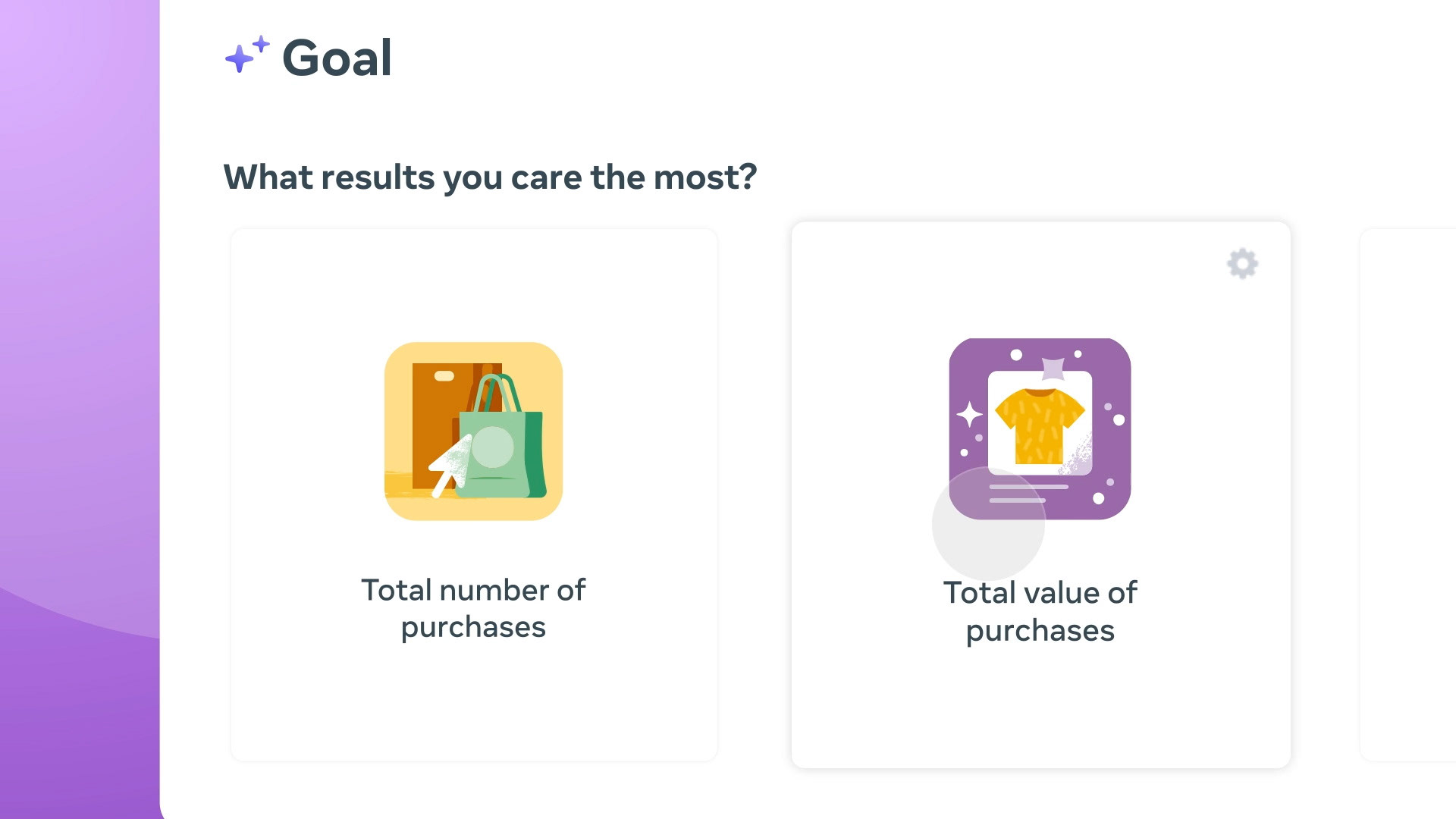This screenshot has height=819, width=1456.
Task: Click the white four-point star in purple tile
Action: (x=969, y=415)
